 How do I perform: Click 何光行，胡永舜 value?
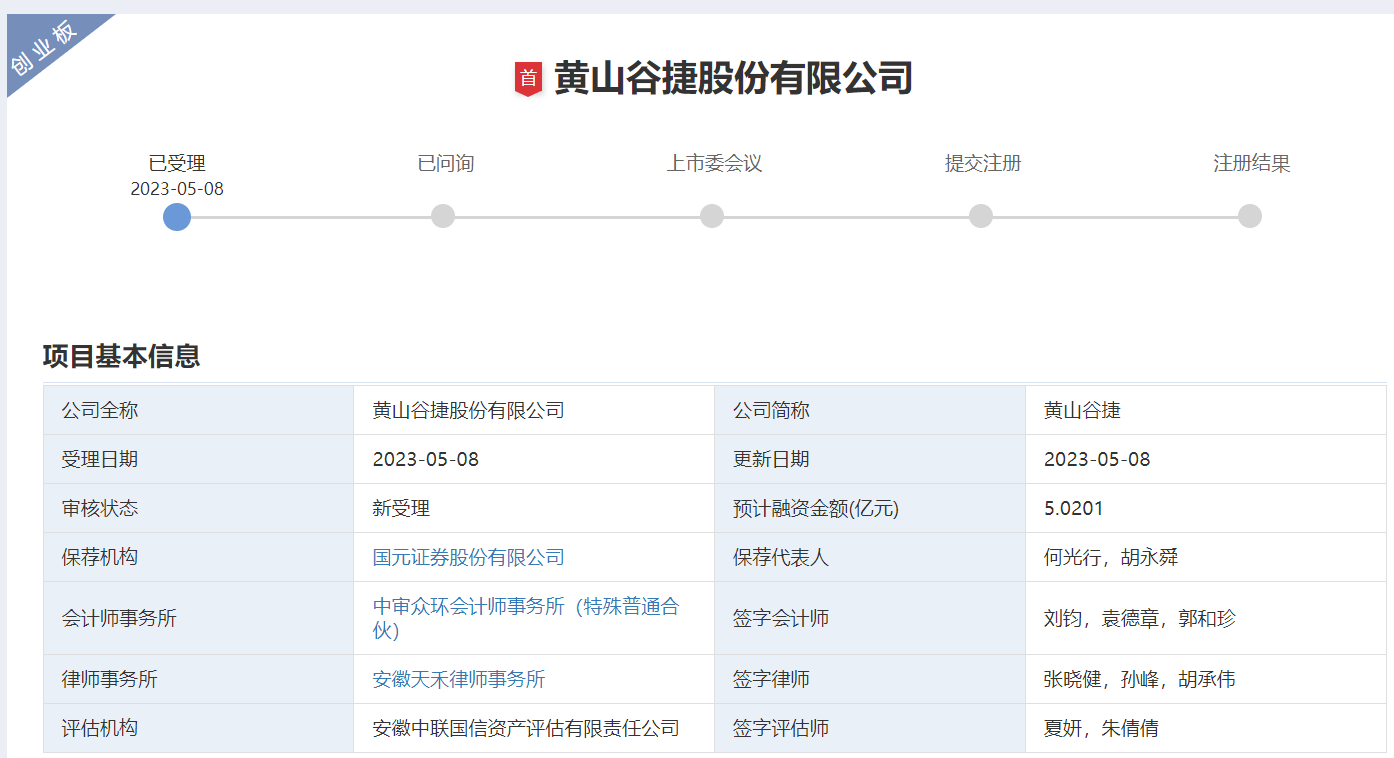[1111, 557]
